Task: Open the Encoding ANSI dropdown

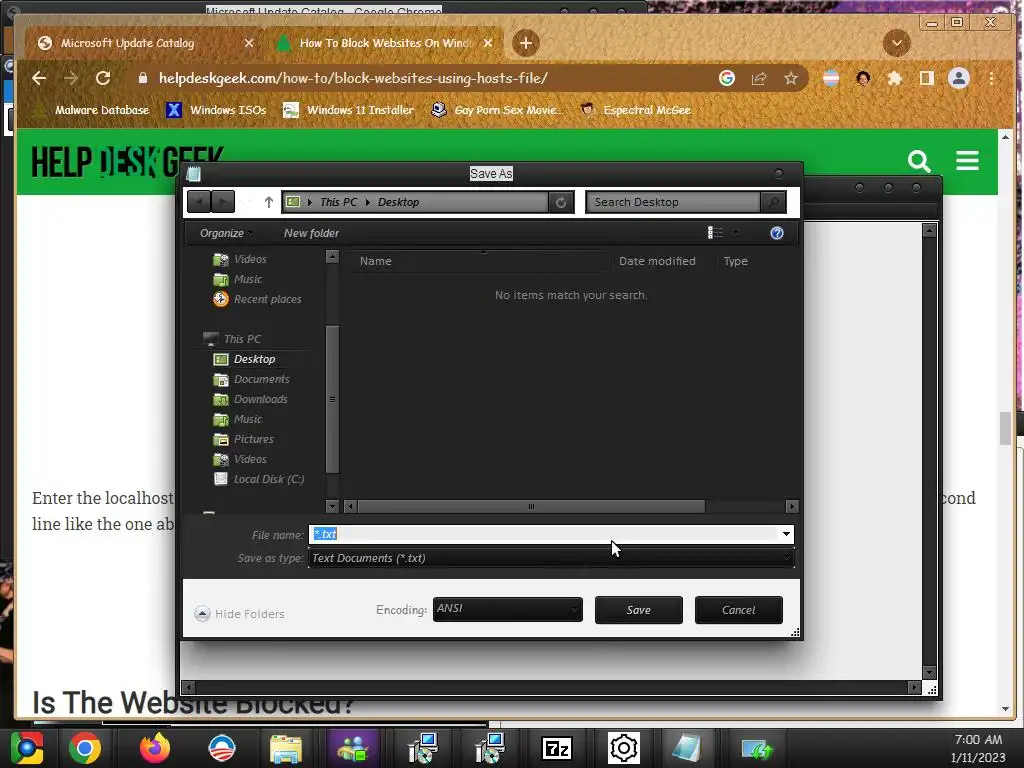Action: [x=507, y=609]
